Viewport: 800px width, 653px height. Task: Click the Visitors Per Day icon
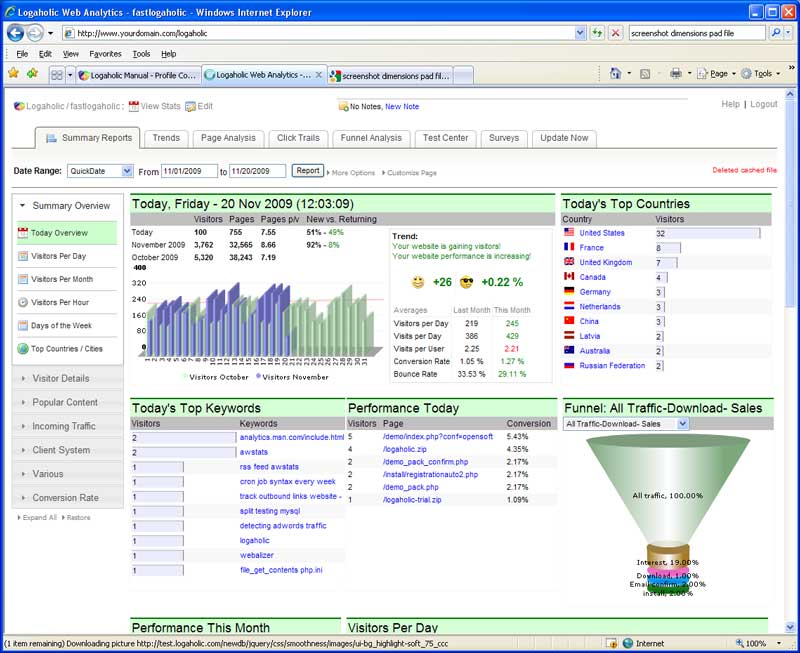[23, 256]
